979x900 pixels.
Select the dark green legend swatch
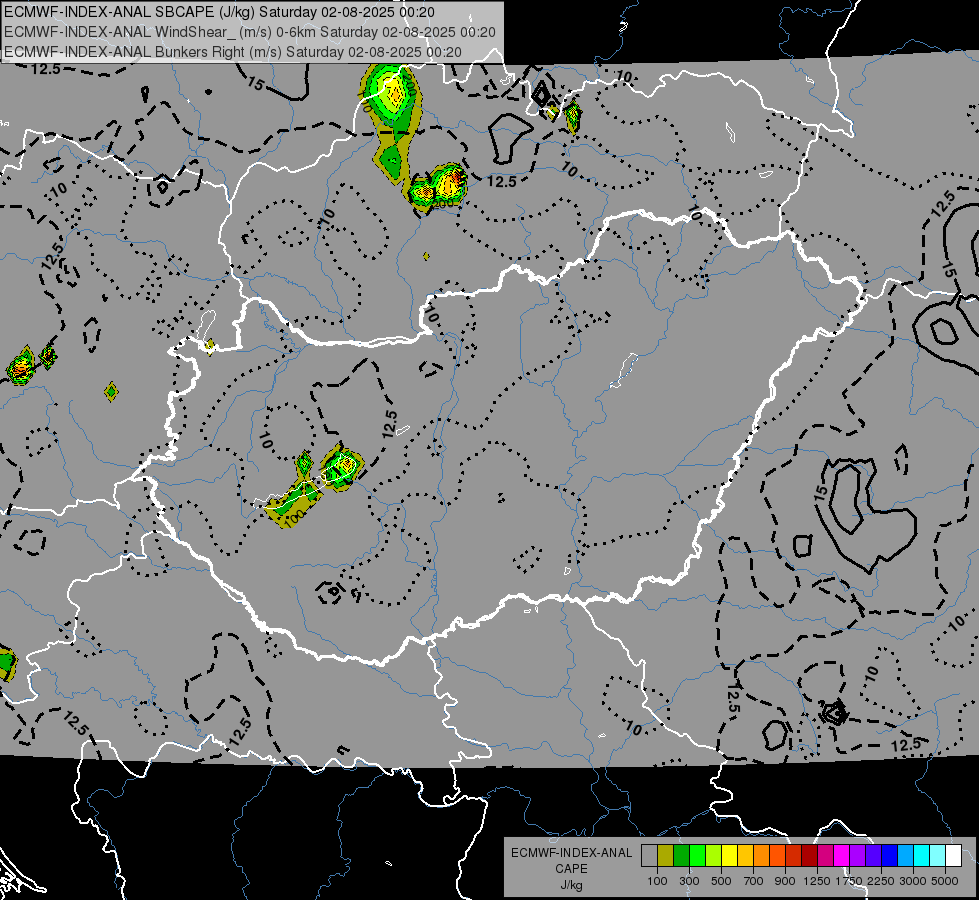click(x=681, y=855)
